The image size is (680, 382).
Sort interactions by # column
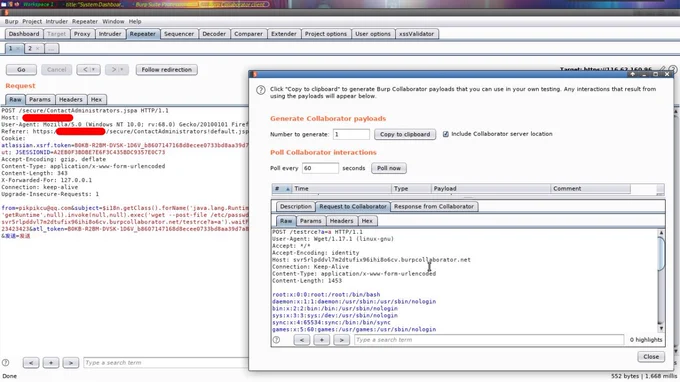tap(281, 189)
